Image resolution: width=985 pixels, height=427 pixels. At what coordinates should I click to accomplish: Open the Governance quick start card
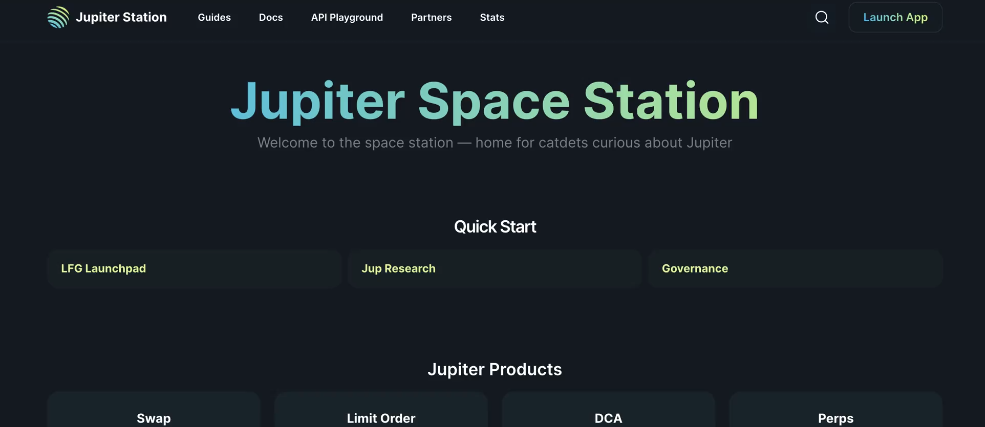coord(795,269)
